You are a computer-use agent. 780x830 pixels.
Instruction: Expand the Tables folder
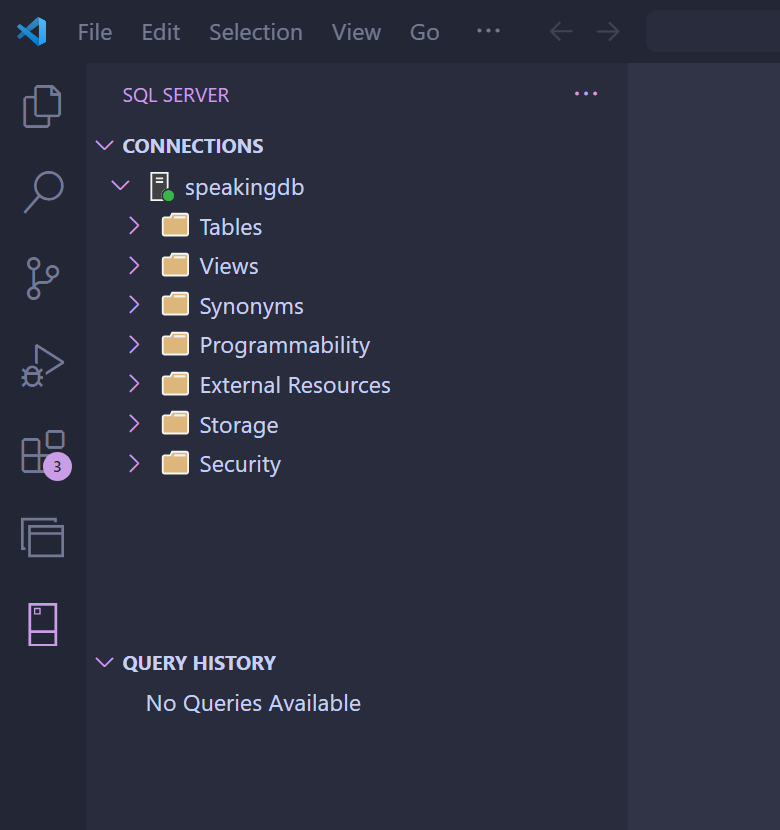click(x=134, y=226)
